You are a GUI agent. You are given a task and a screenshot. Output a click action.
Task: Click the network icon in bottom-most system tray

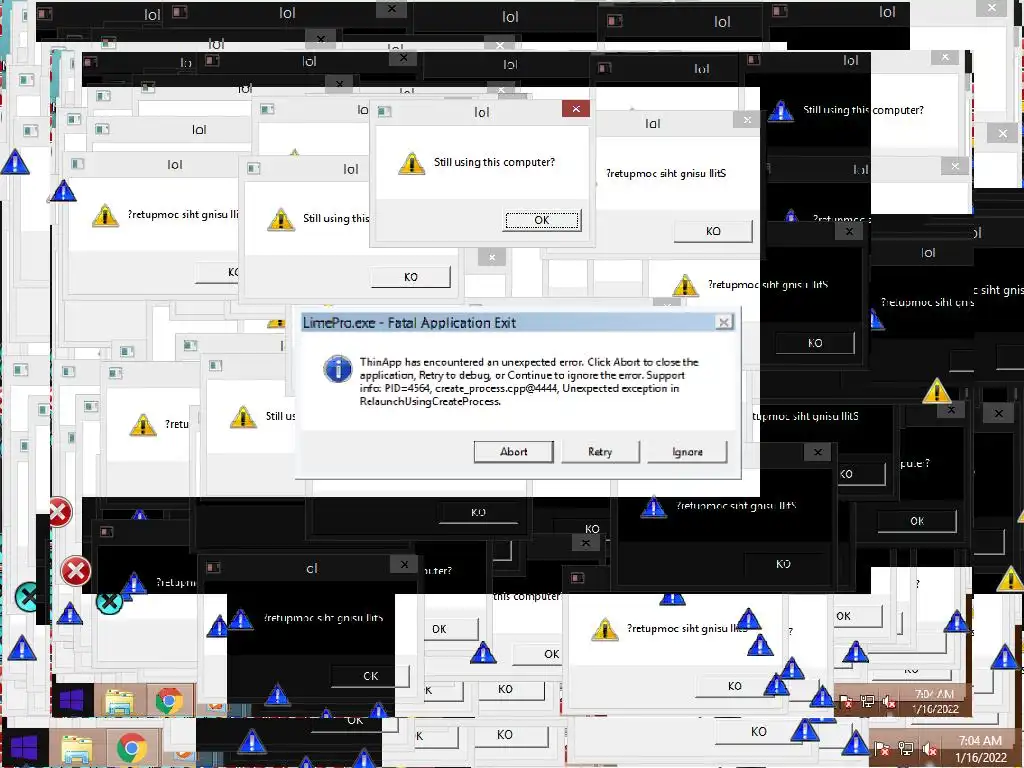906,749
